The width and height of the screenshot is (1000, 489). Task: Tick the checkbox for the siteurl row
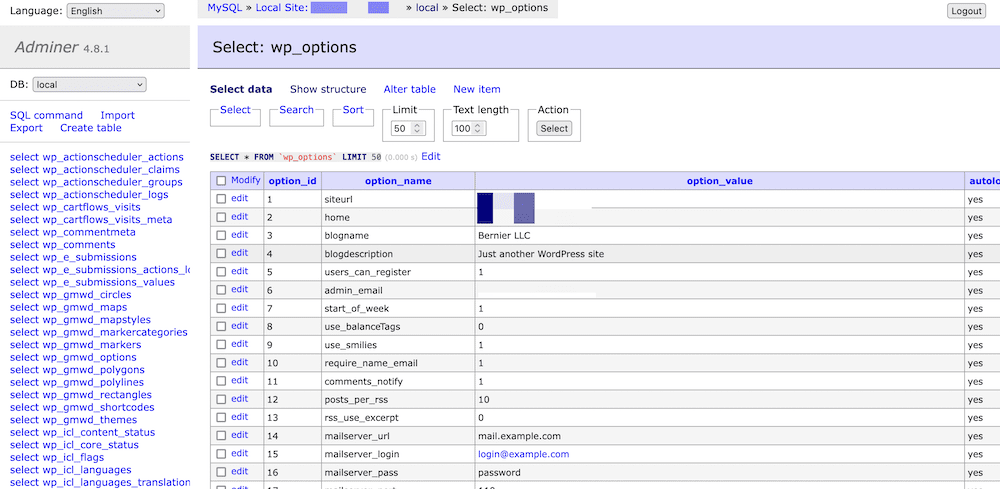[221, 199]
